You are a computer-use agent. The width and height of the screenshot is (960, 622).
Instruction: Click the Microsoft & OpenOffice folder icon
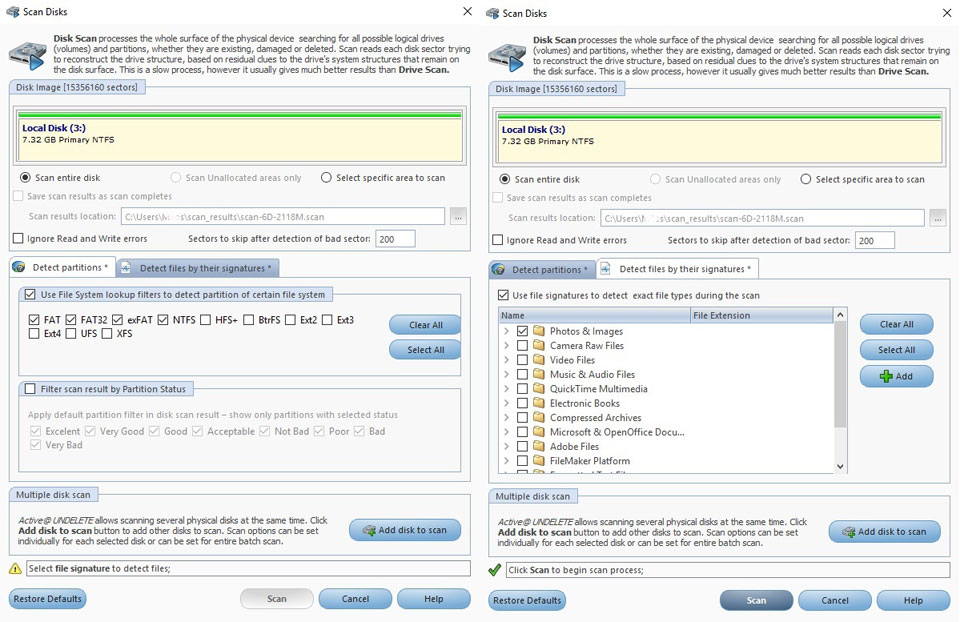pyautogui.click(x=539, y=432)
